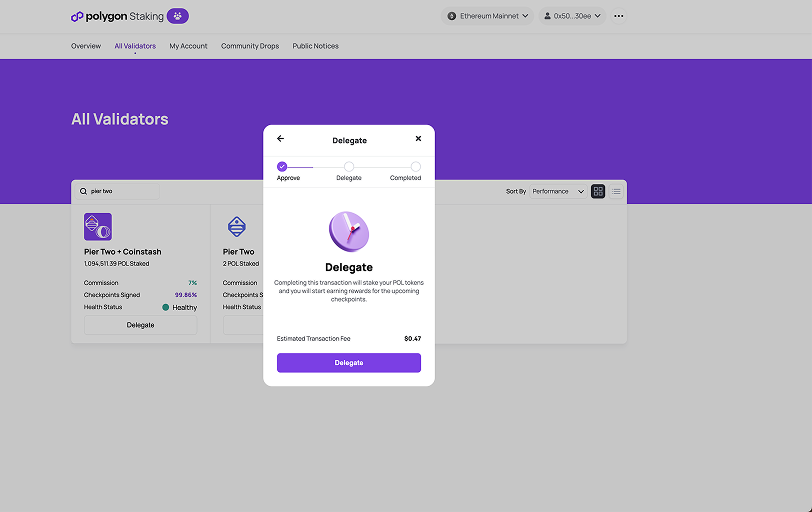Click the Completed step label
812x512 pixels.
click(405, 178)
